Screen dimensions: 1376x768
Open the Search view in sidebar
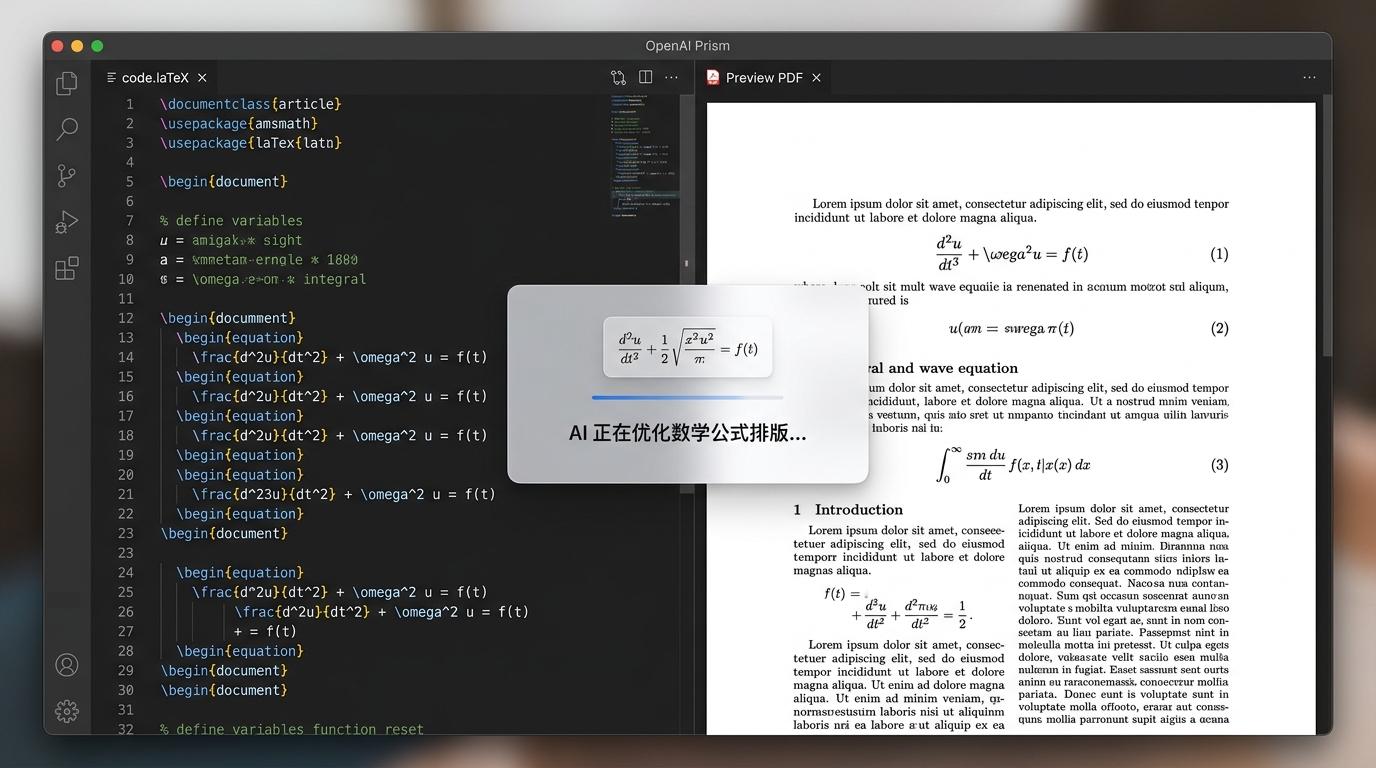[x=67, y=129]
